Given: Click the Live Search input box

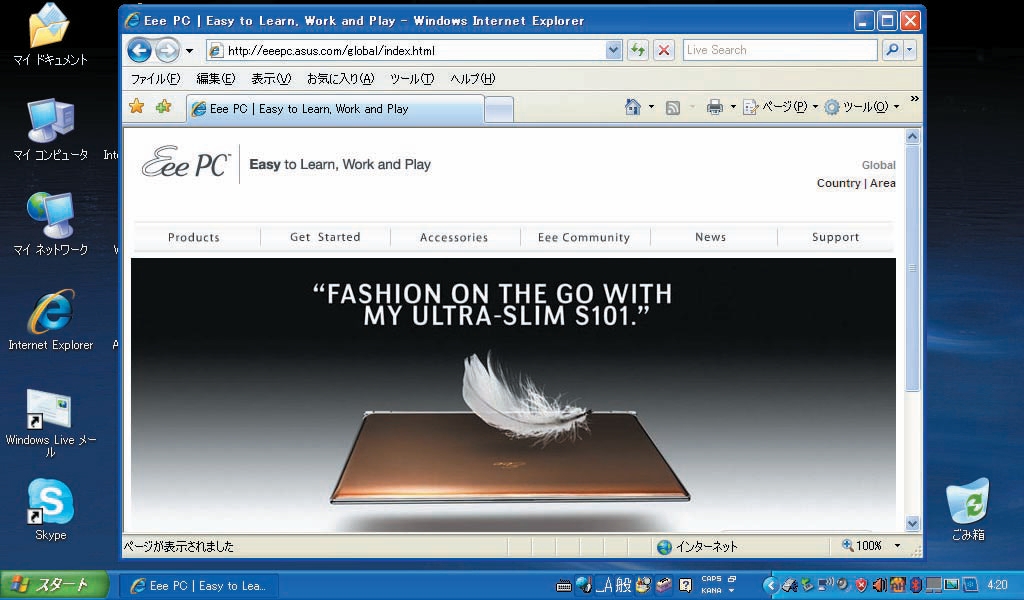Looking at the screenshot, I should tap(780, 50).
